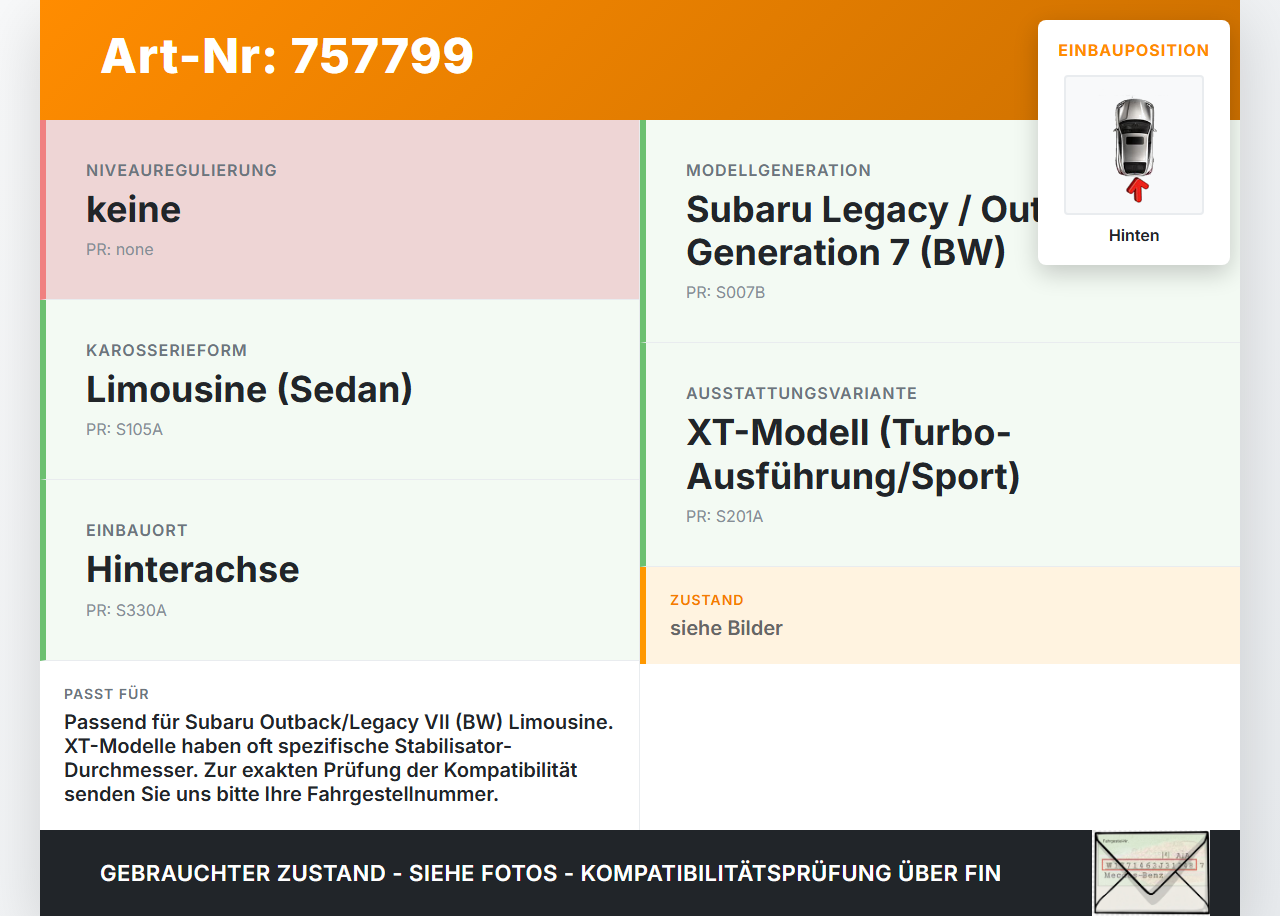Select PR code S007B
Viewport: 1280px width, 916px height.
pyautogui.click(x=726, y=293)
